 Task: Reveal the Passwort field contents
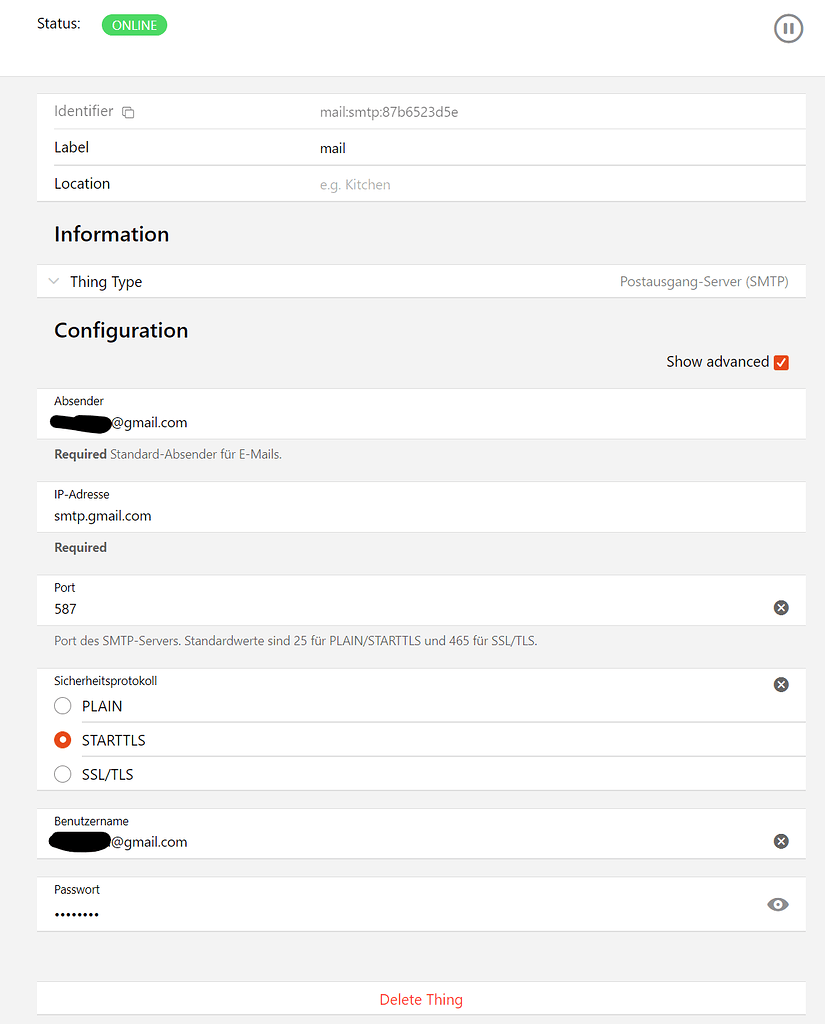click(778, 904)
